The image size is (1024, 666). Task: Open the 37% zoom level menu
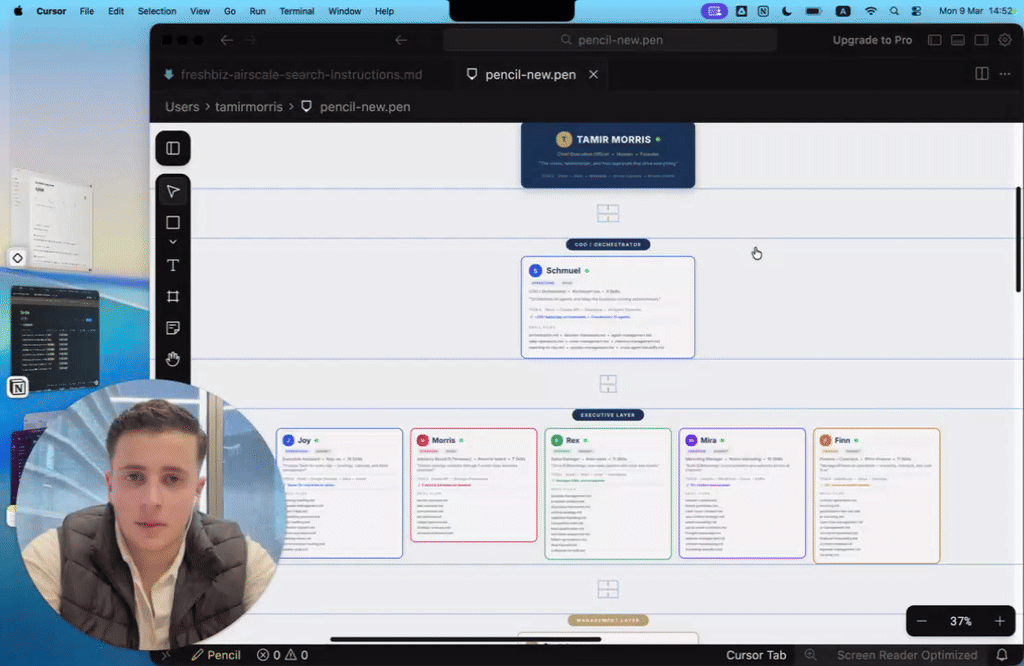point(960,621)
